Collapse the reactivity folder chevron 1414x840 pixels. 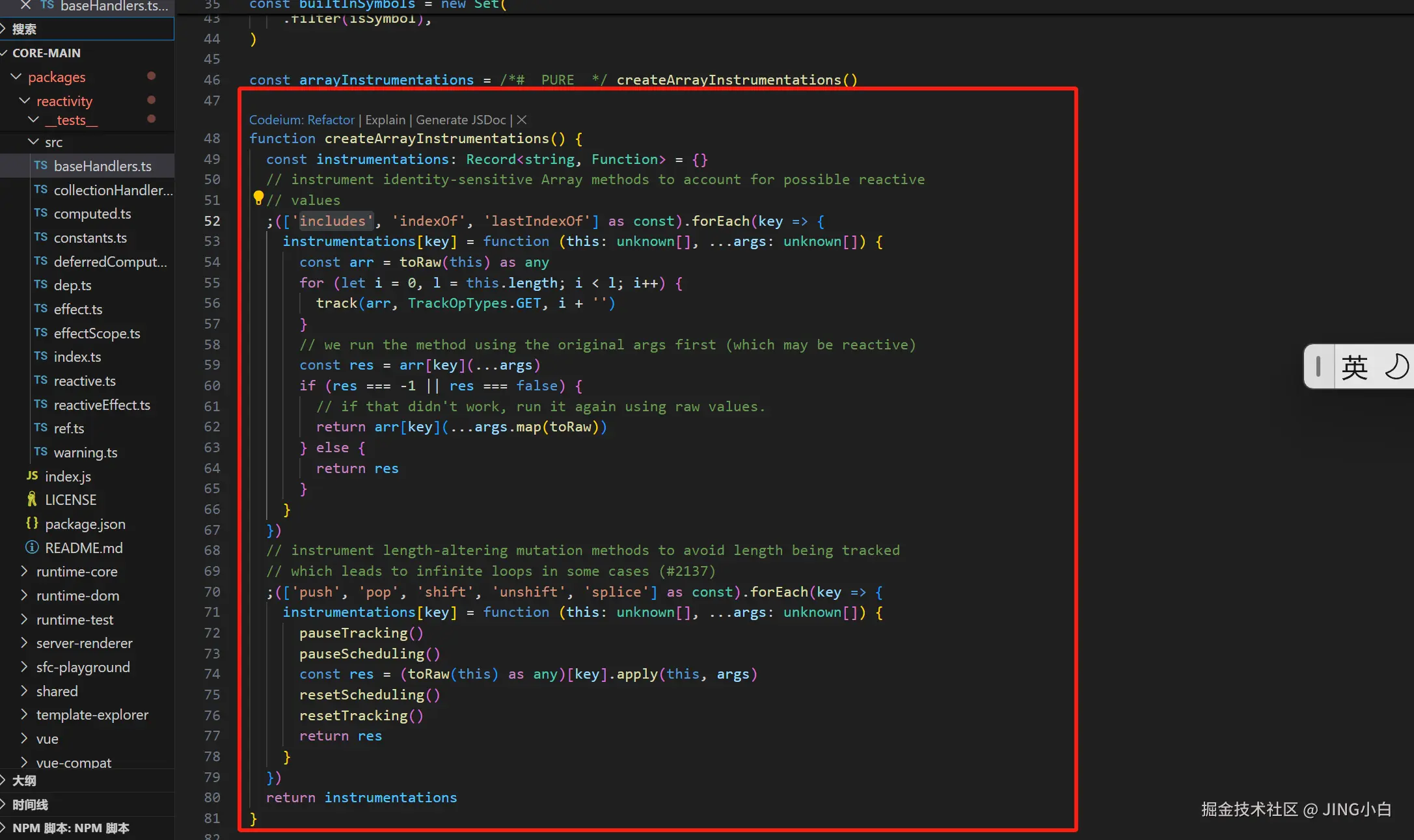pyautogui.click(x=25, y=101)
